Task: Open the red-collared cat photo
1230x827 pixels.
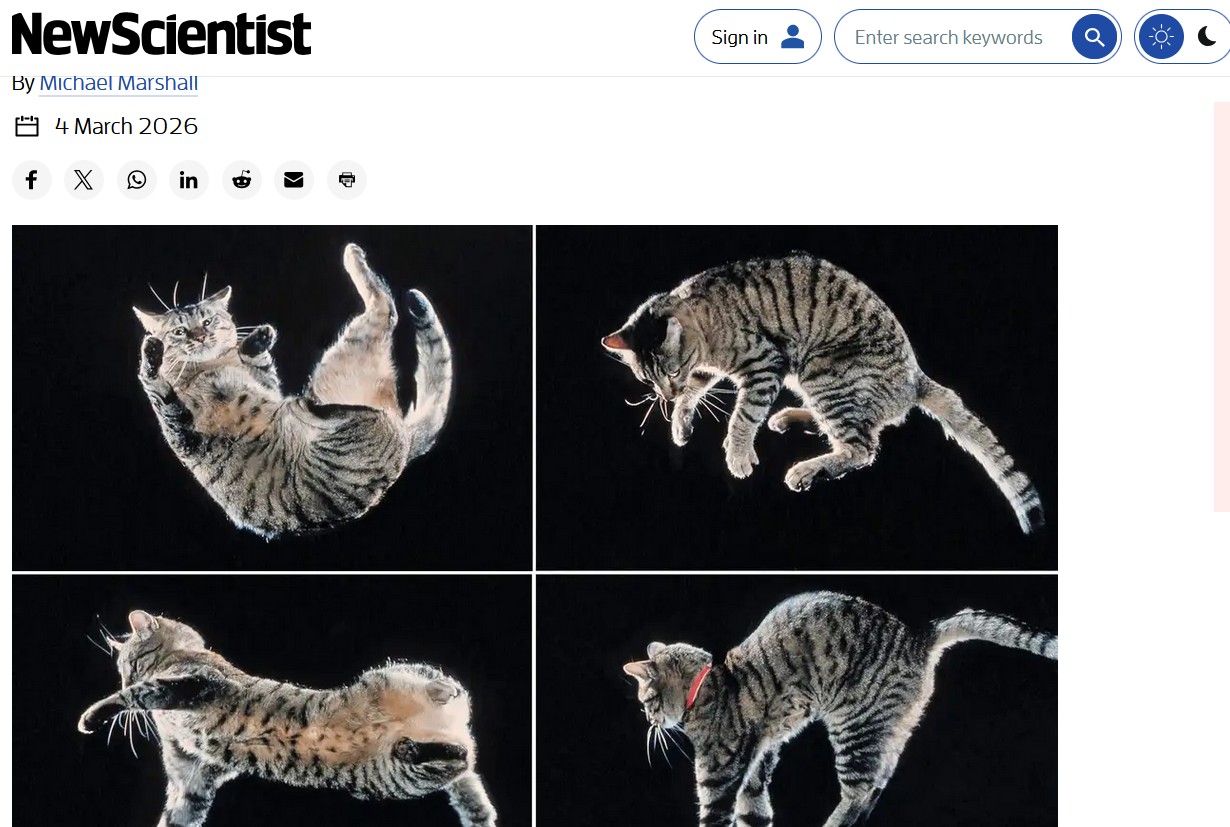Action: (797, 700)
